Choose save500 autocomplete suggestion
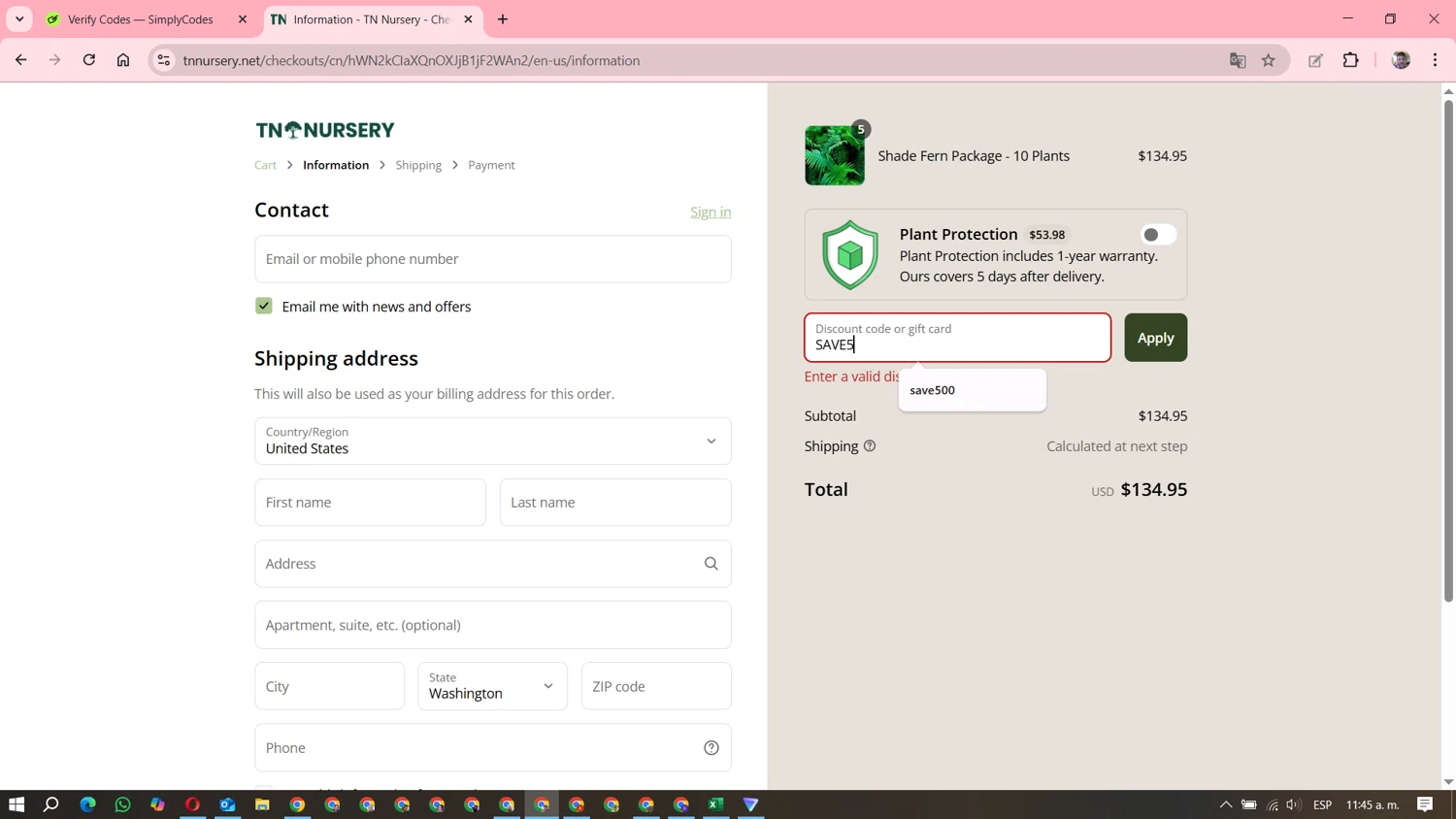This screenshot has height=819, width=1456. pyautogui.click(x=973, y=390)
